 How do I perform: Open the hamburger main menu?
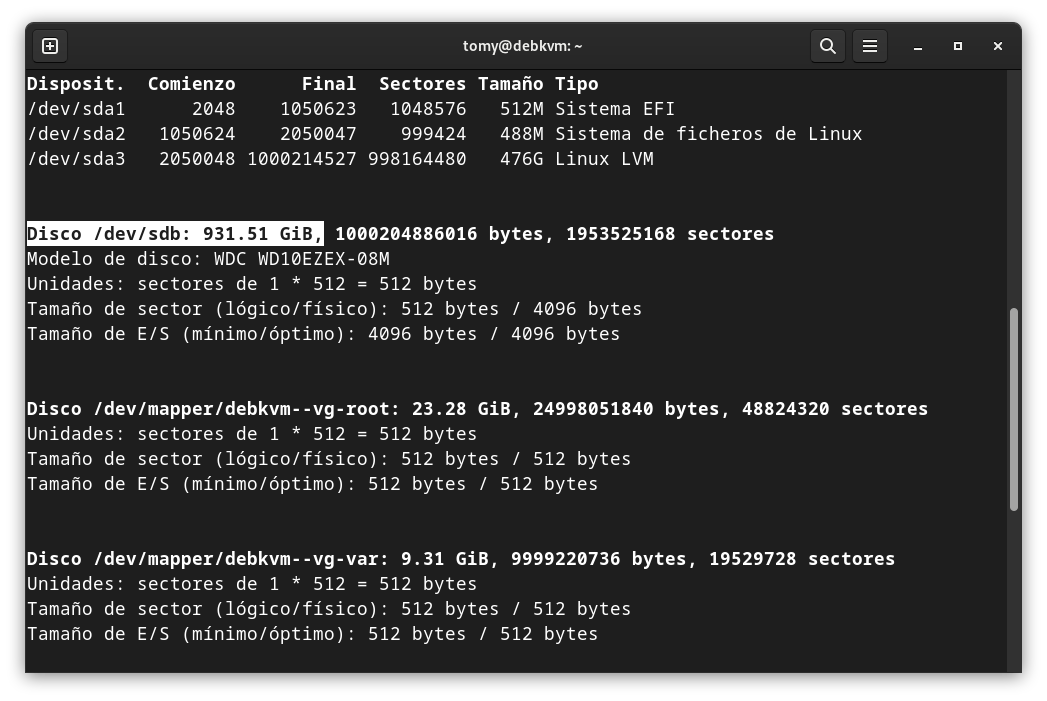click(870, 46)
